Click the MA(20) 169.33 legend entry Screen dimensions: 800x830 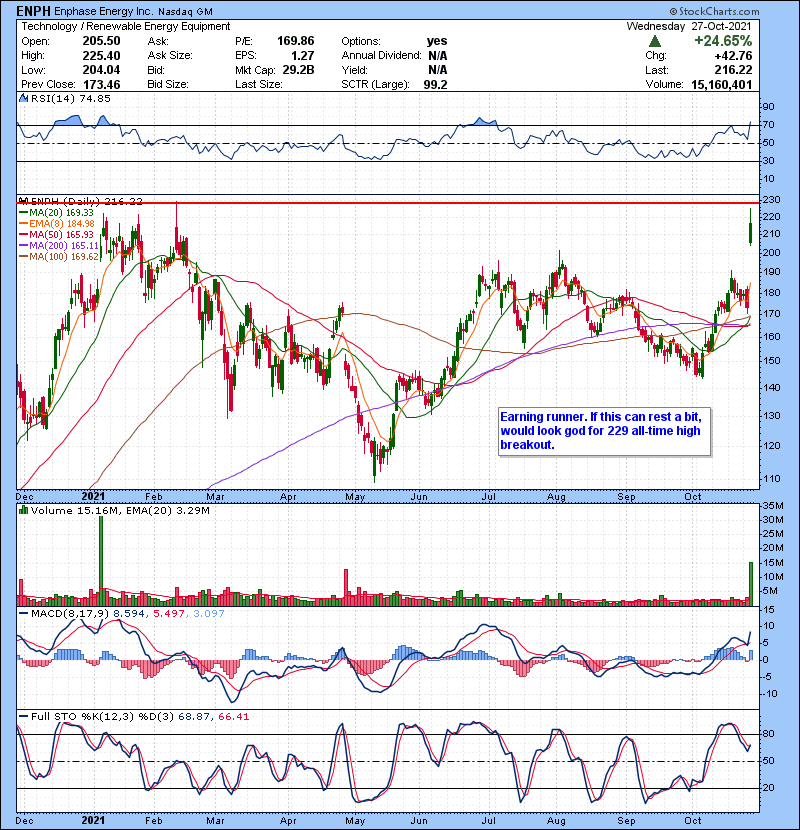coord(56,212)
